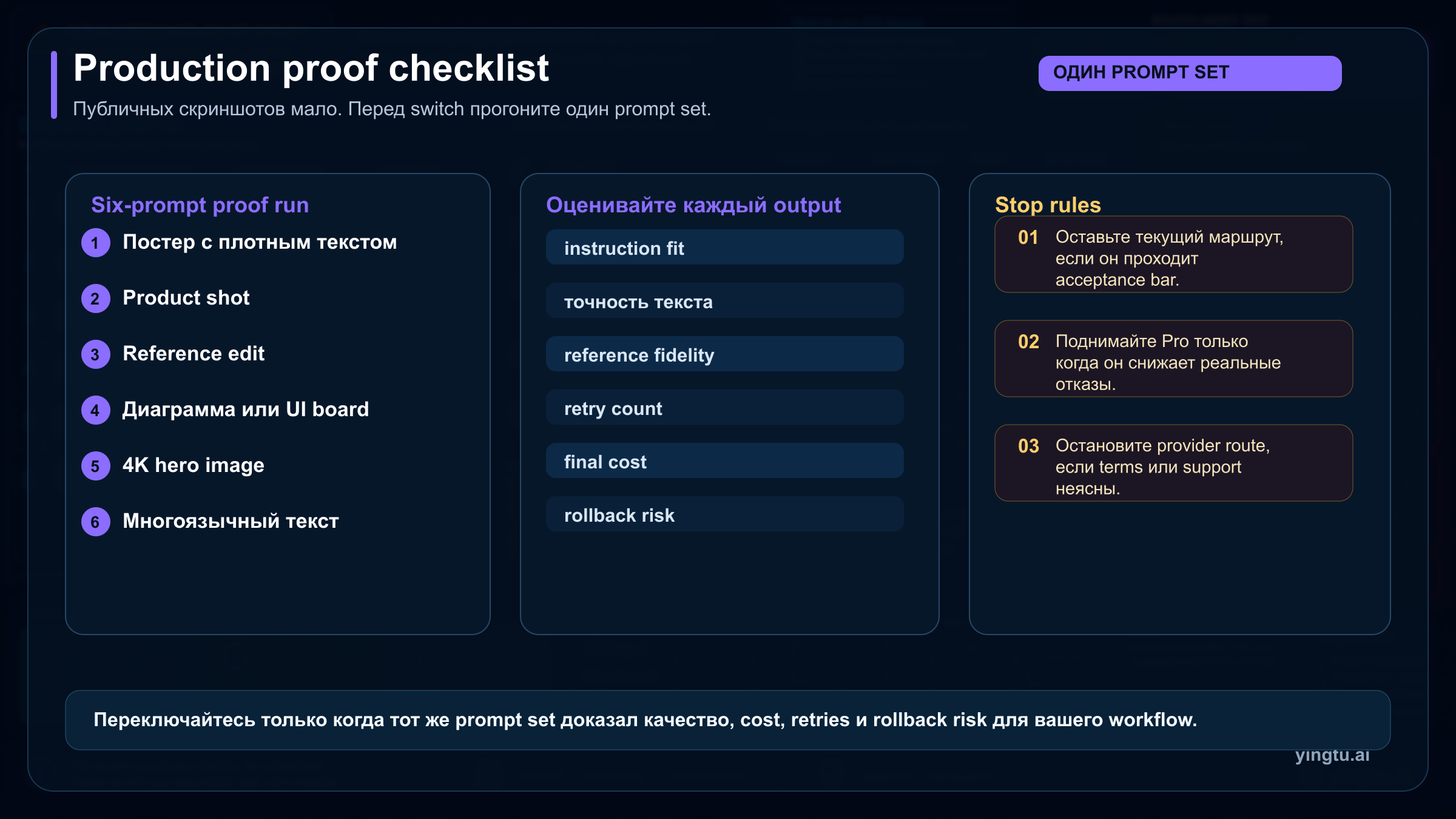
Task: Select the numbered circle 1 marker
Action: pos(95,243)
